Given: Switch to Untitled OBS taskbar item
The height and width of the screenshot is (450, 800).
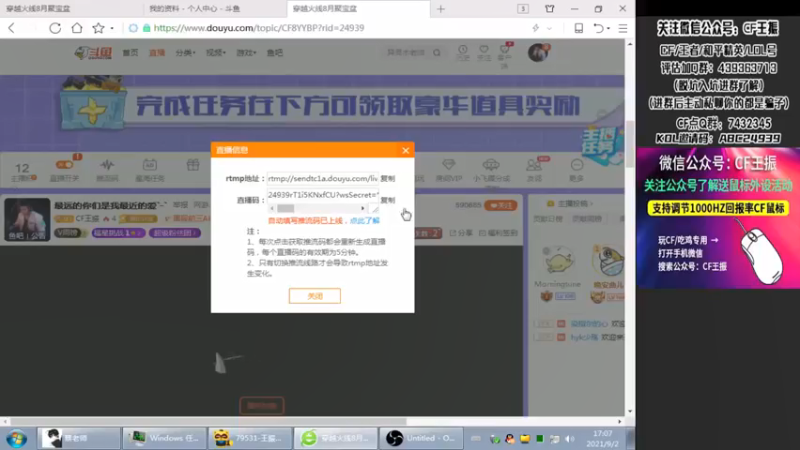Looking at the screenshot, I should tap(421, 438).
